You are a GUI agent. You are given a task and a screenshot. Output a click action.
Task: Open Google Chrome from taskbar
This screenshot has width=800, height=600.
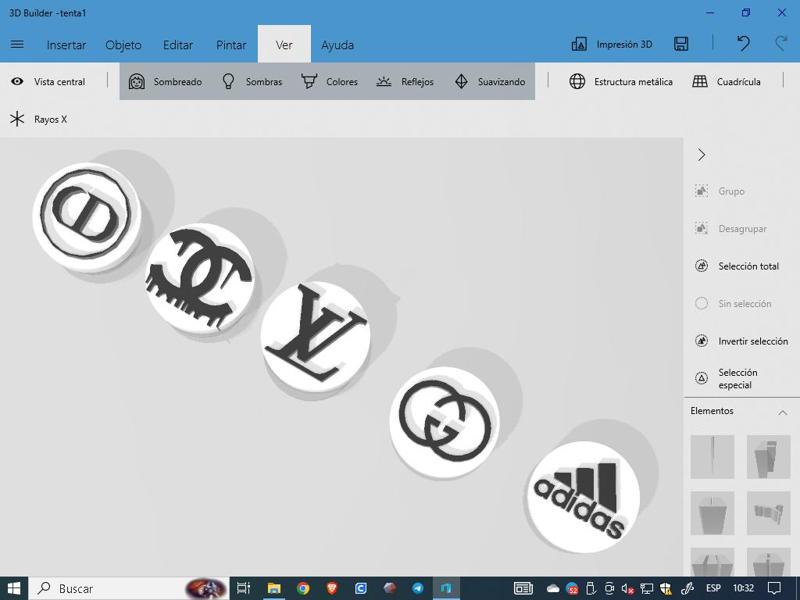(303, 588)
